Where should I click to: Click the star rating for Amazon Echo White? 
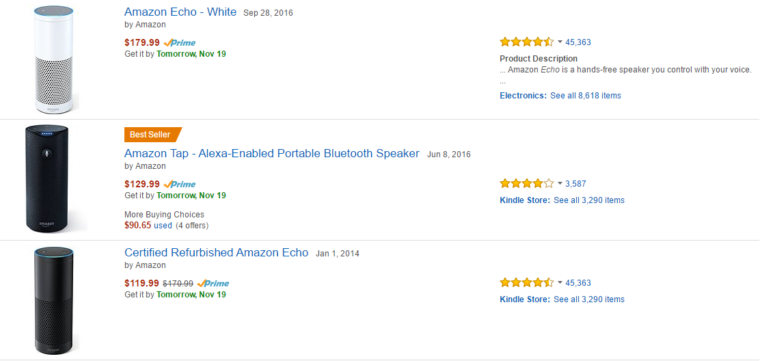click(527, 42)
